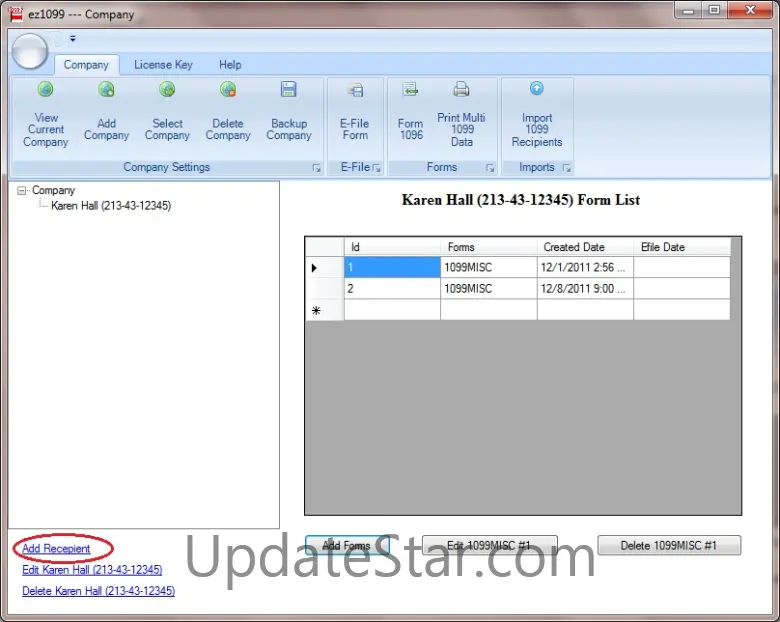Click the Efile Date cell in row 1
780x622 pixels.
pos(682,267)
